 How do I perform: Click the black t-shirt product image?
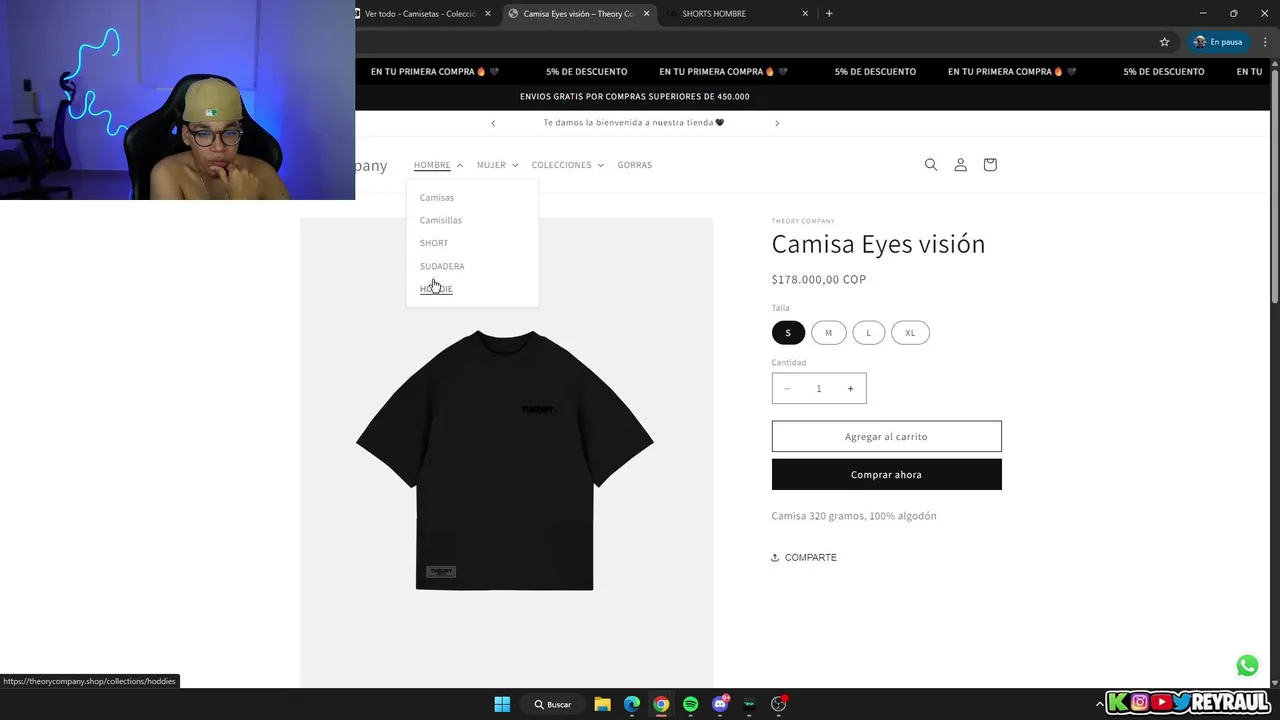coord(505,460)
